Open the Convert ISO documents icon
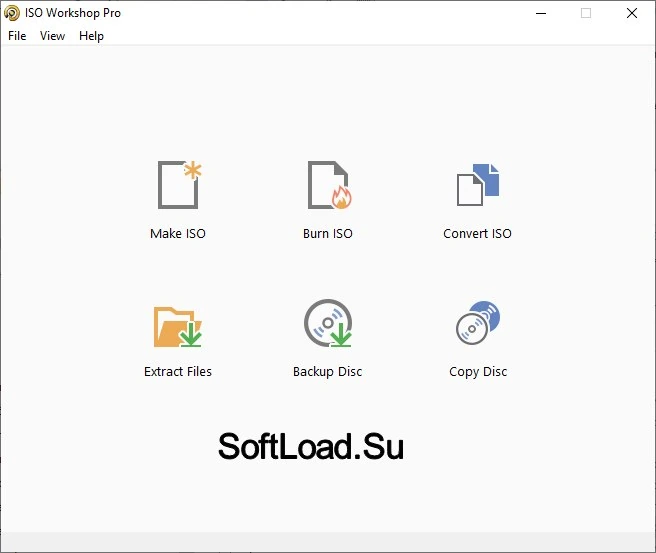The image size is (656, 553). pyautogui.click(x=478, y=184)
